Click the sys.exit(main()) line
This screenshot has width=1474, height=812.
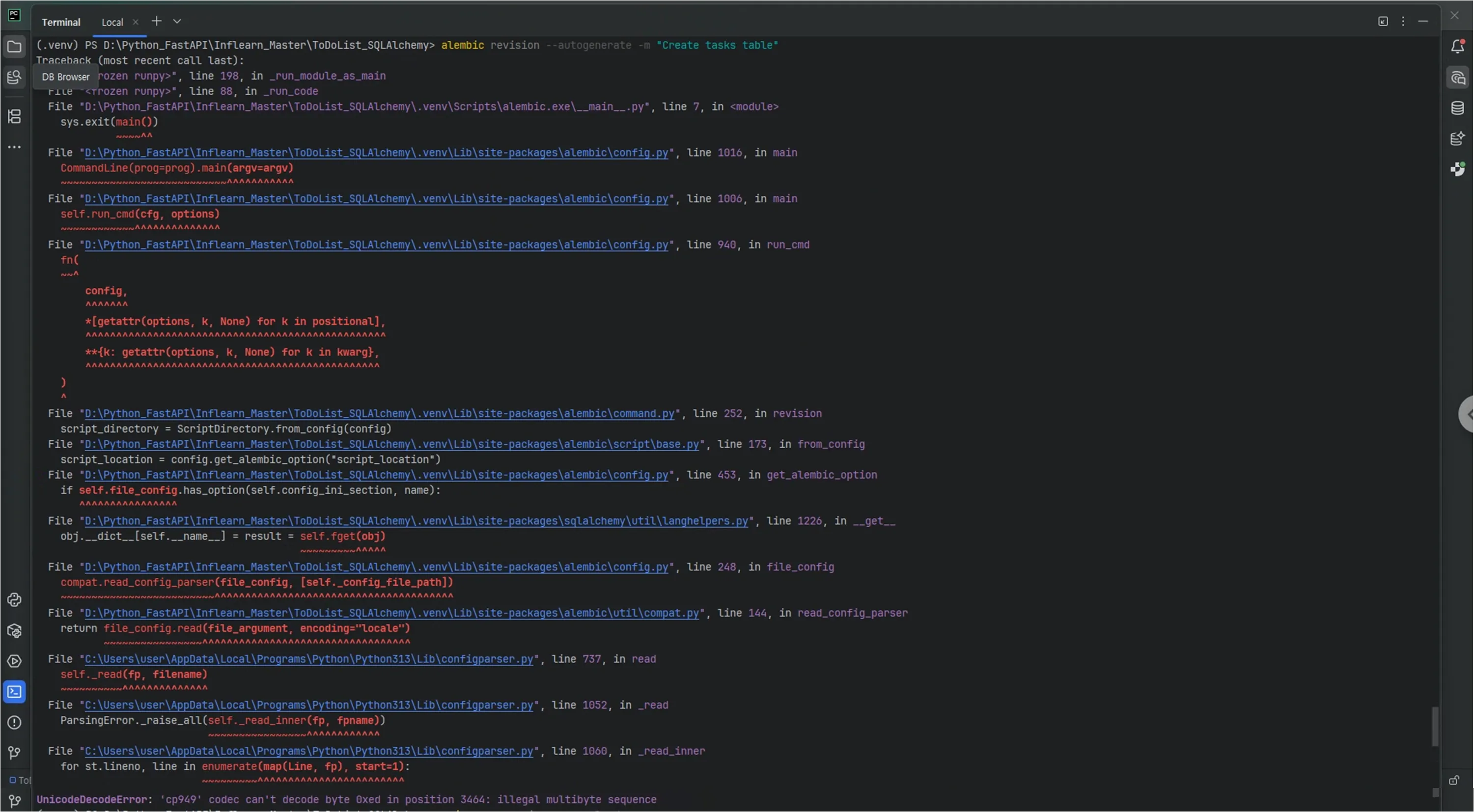point(110,122)
